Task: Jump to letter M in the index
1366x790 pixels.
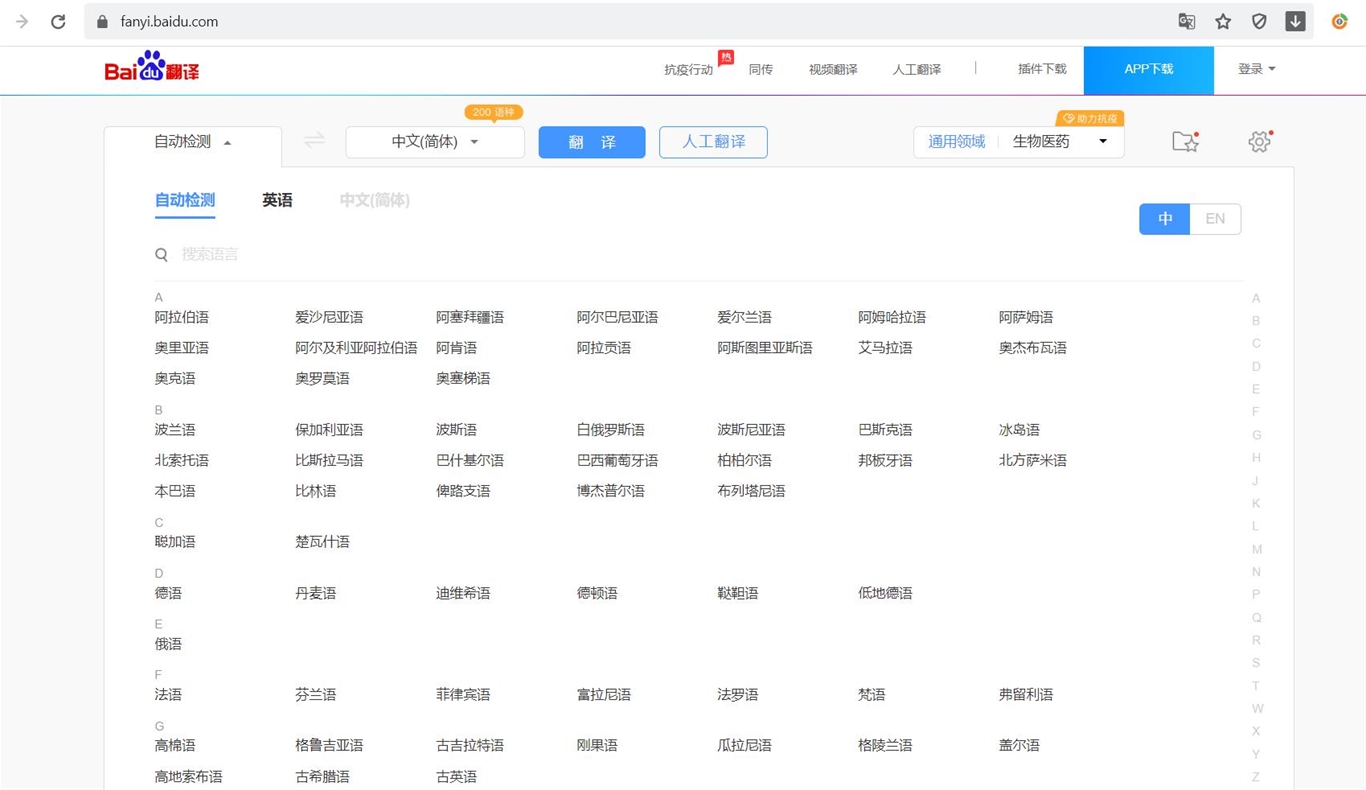Action: pyautogui.click(x=1257, y=549)
